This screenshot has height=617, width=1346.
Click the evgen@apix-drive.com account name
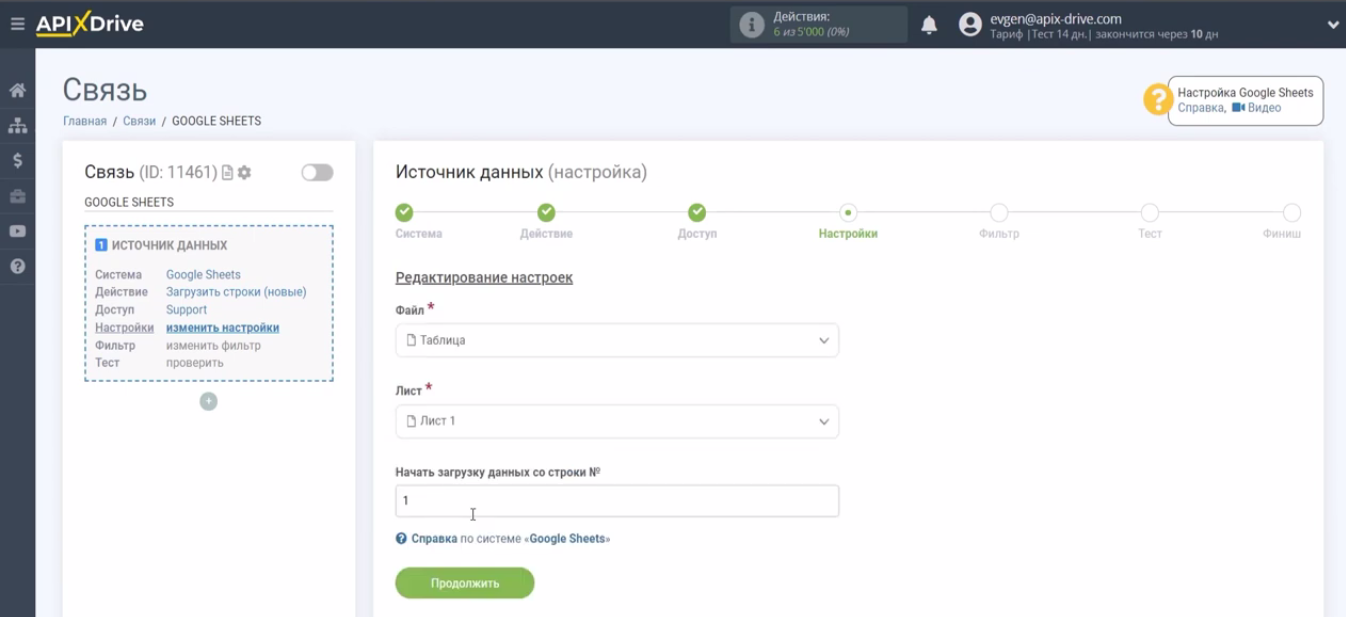pos(1055,19)
